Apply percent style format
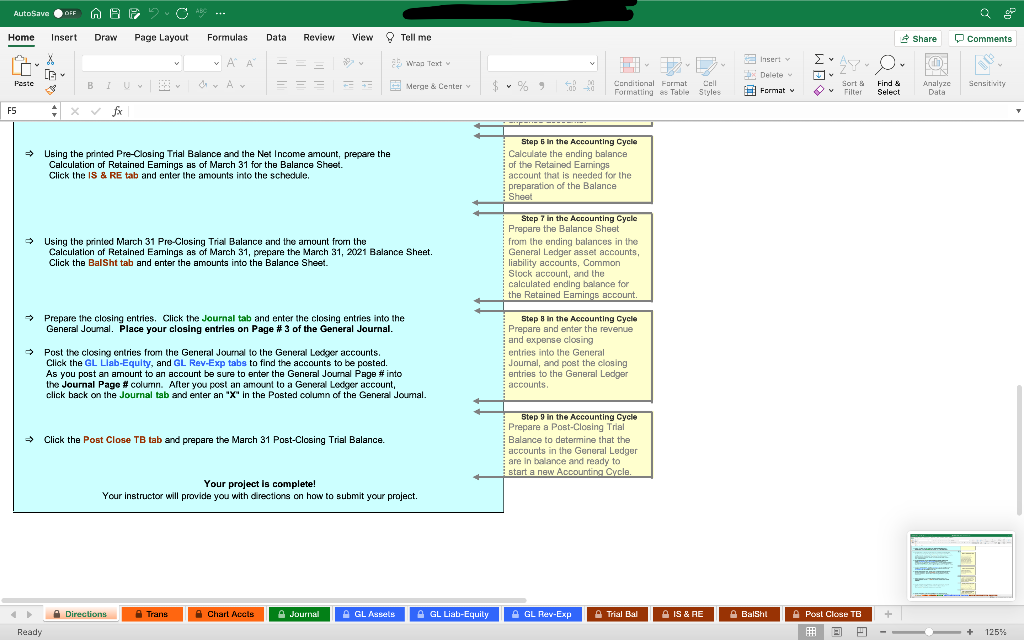1024x640 pixels. coord(523,86)
